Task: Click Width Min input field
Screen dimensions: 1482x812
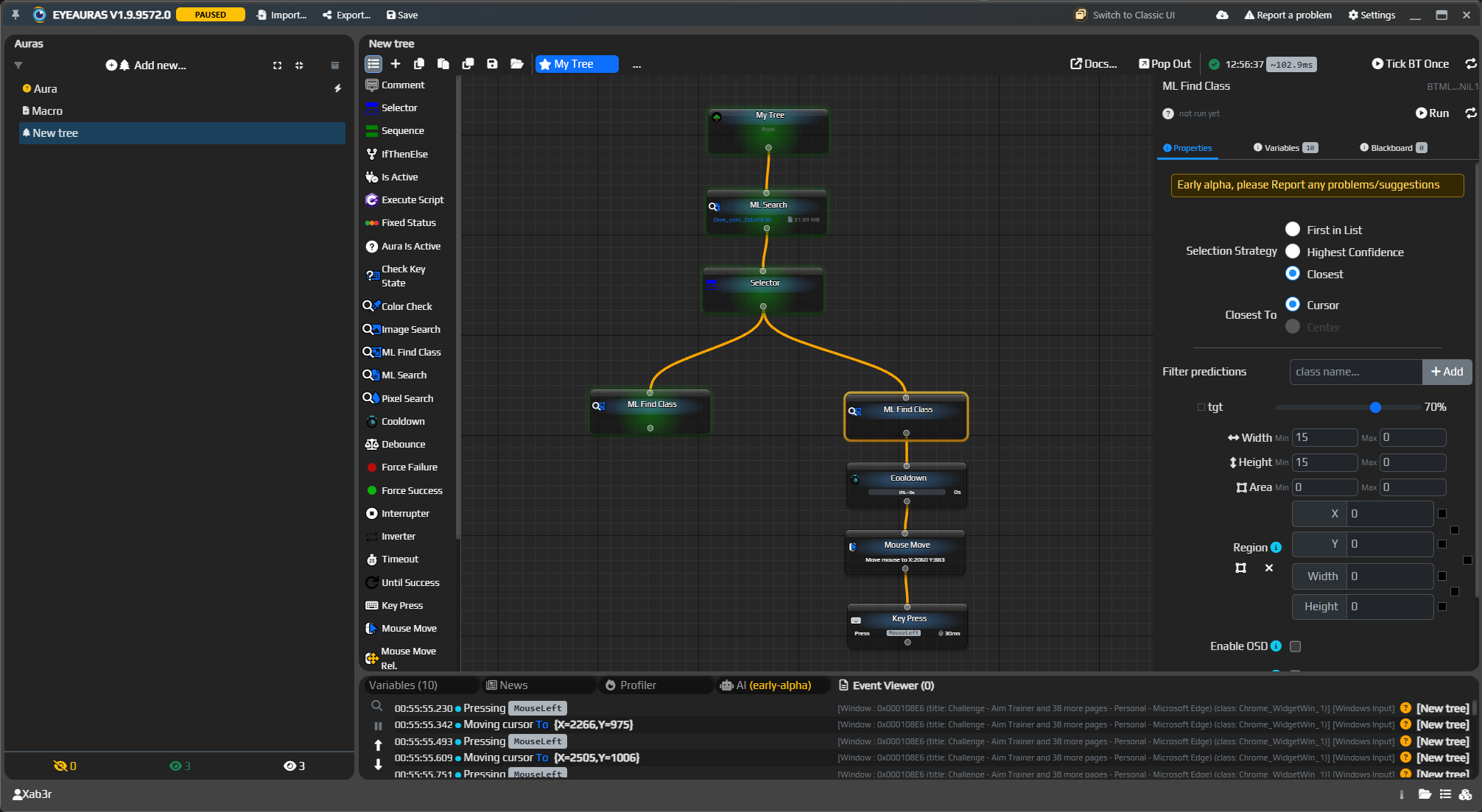Action: (1324, 437)
